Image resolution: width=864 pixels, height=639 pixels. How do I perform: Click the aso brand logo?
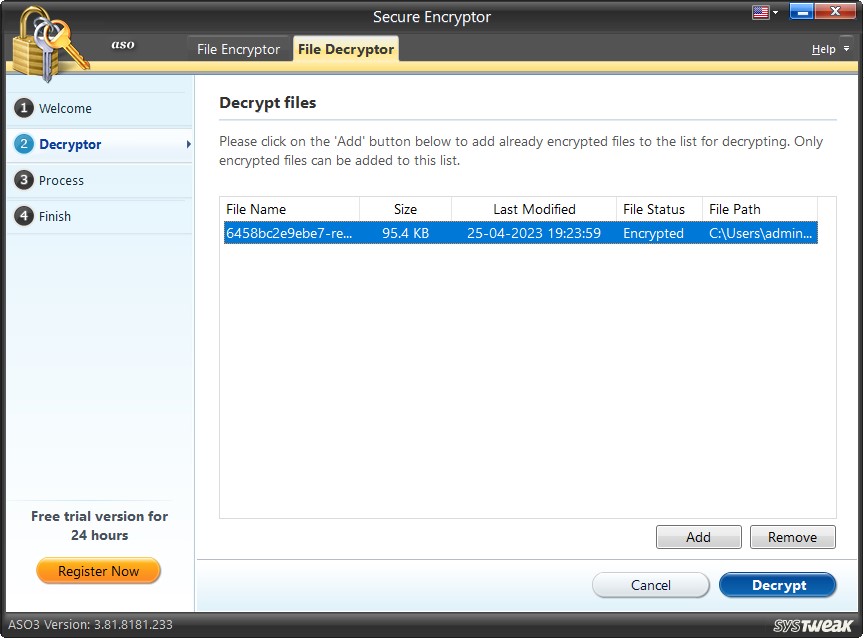point(122,45)
